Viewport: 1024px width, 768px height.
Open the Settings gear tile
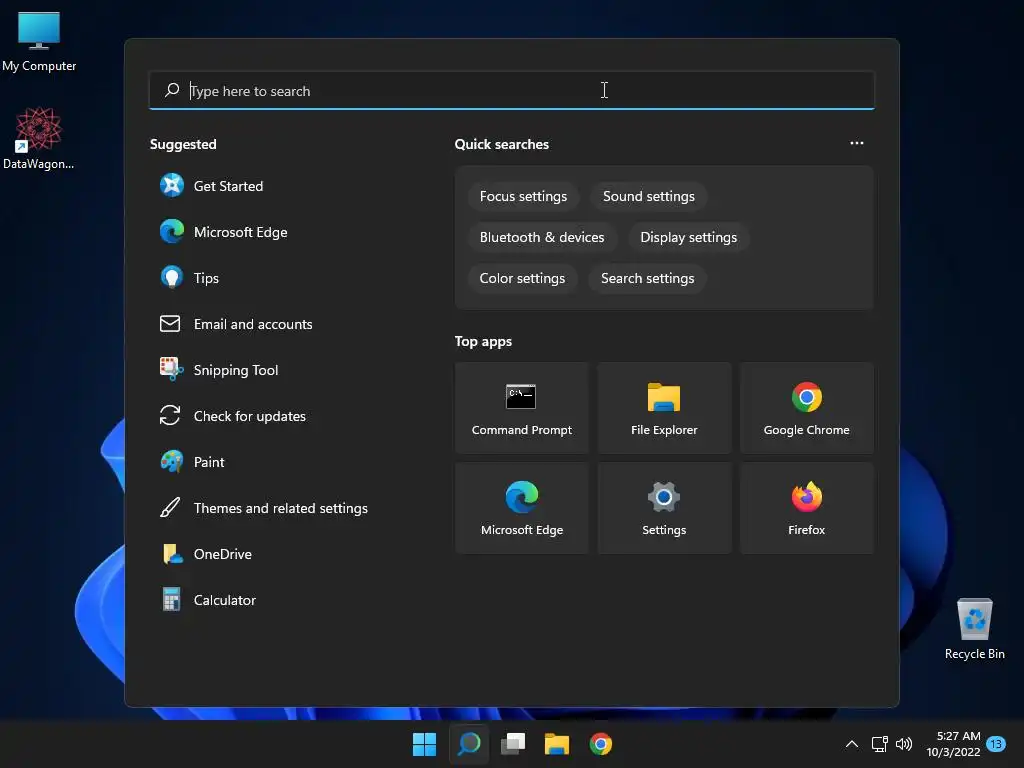tap(664, 508)
